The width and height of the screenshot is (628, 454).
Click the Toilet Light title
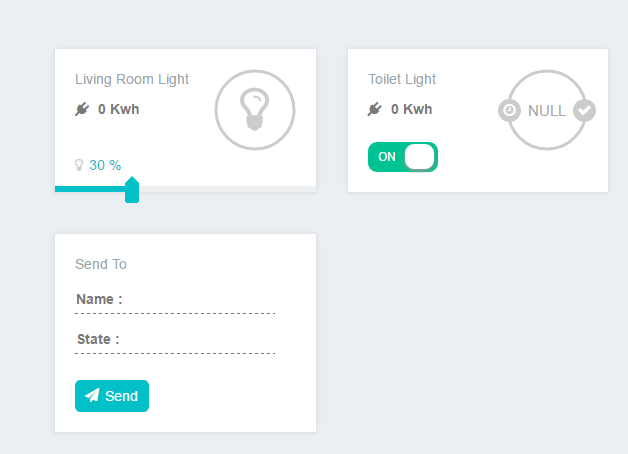tap(402, 79)
